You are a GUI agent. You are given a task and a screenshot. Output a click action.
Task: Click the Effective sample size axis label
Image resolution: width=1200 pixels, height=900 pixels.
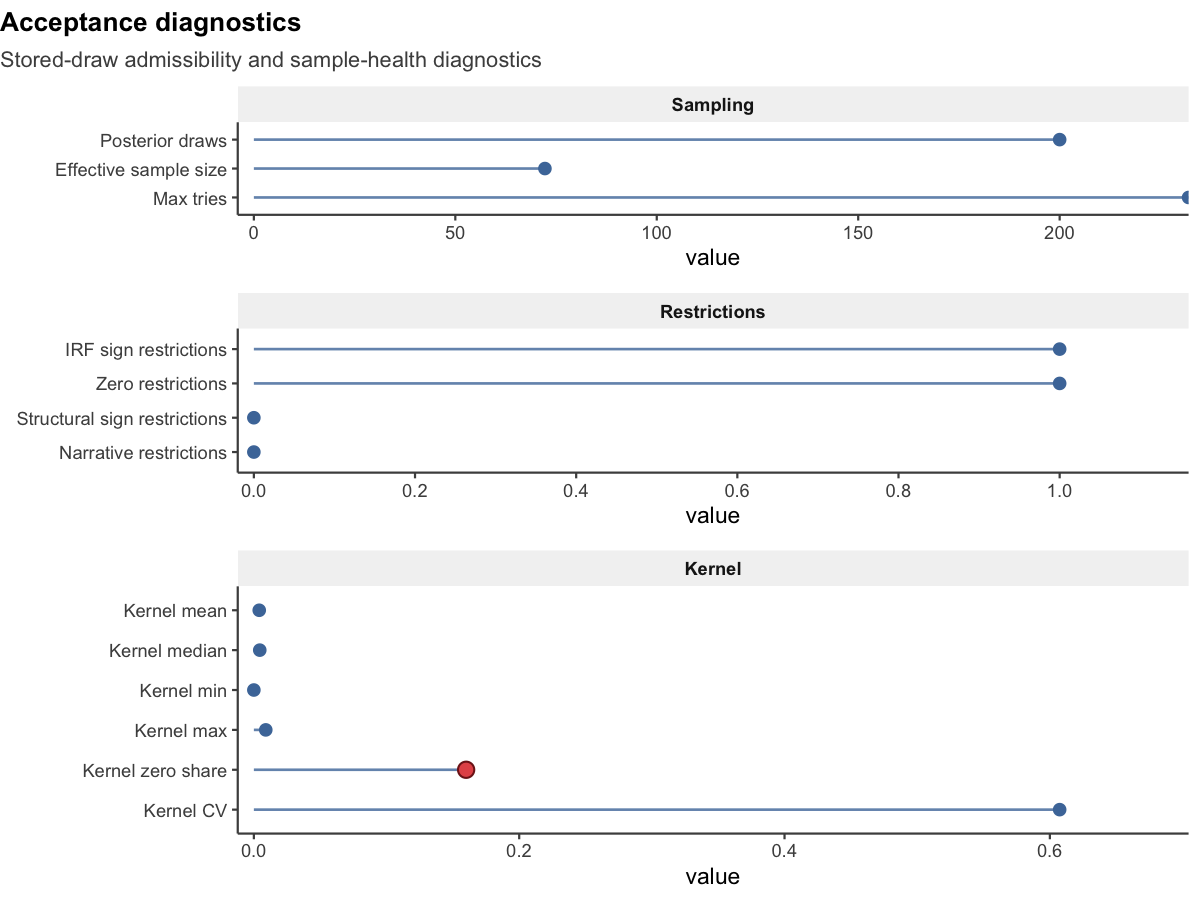click(x=141, y=169)
